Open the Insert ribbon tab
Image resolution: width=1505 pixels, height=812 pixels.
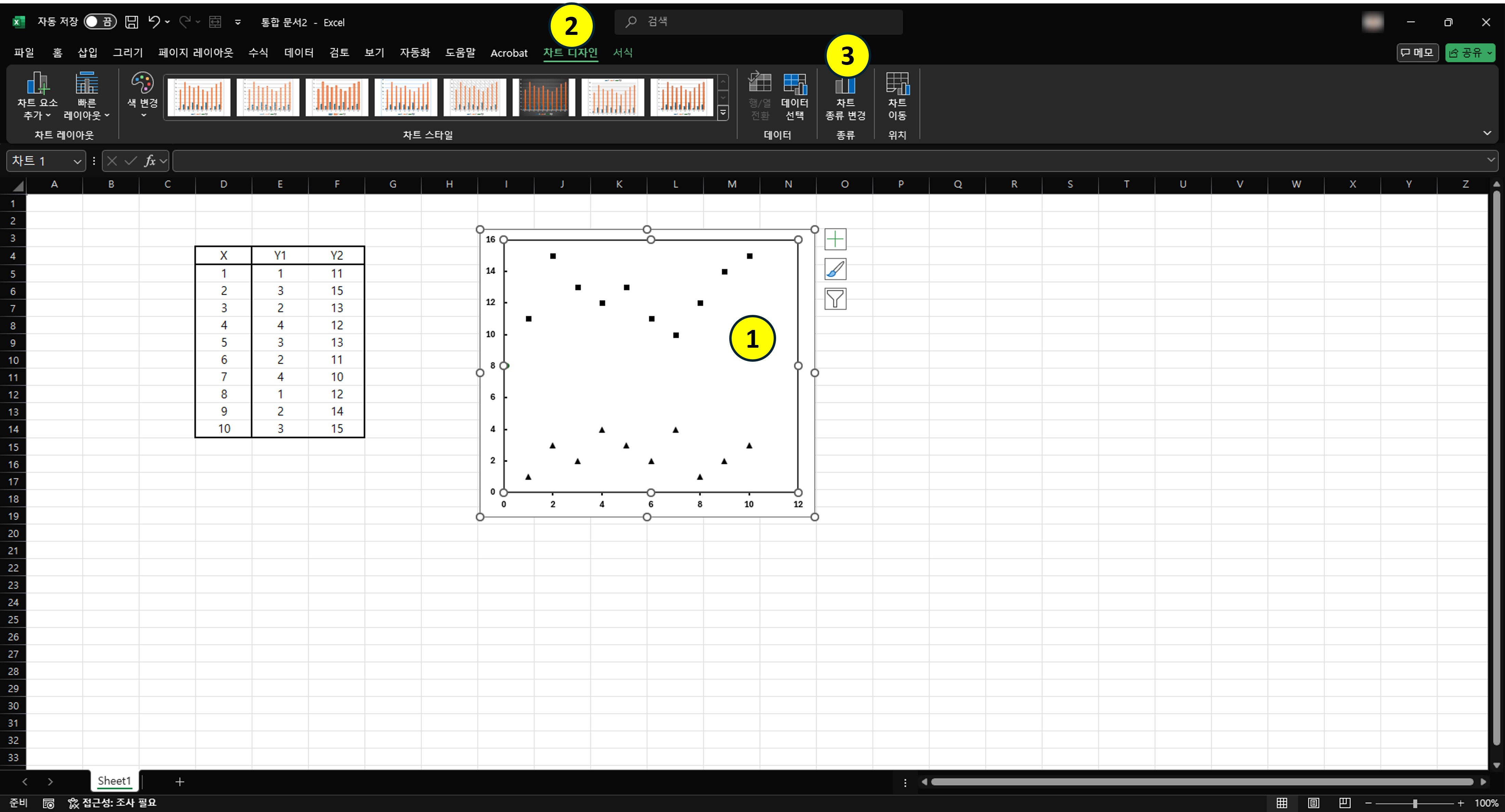pos(87,53)
